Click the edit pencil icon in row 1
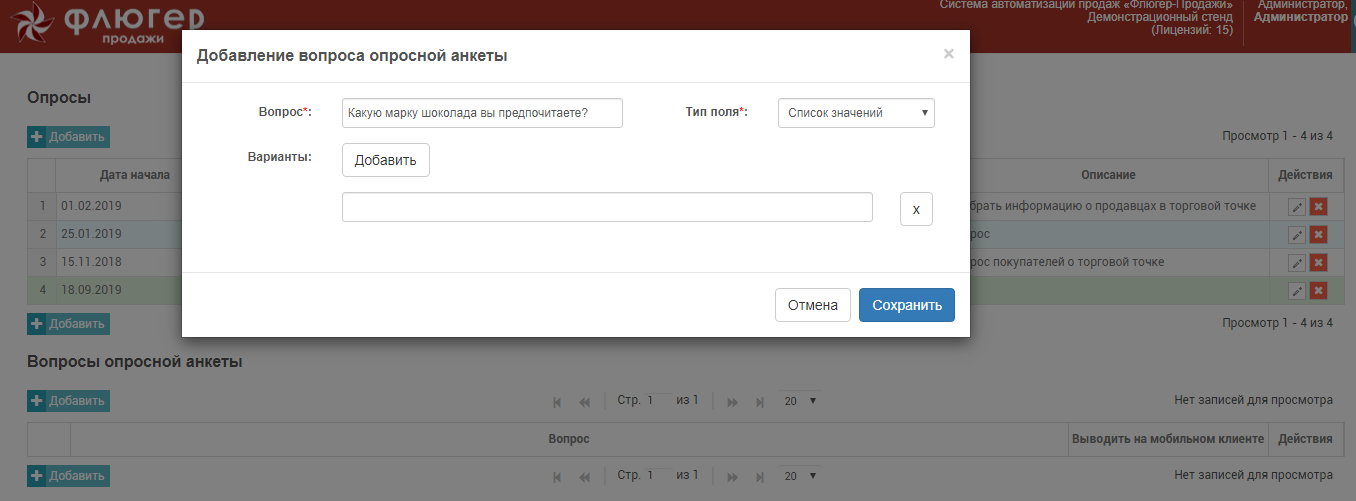The image size is (1356, 501). point(1297,206)
